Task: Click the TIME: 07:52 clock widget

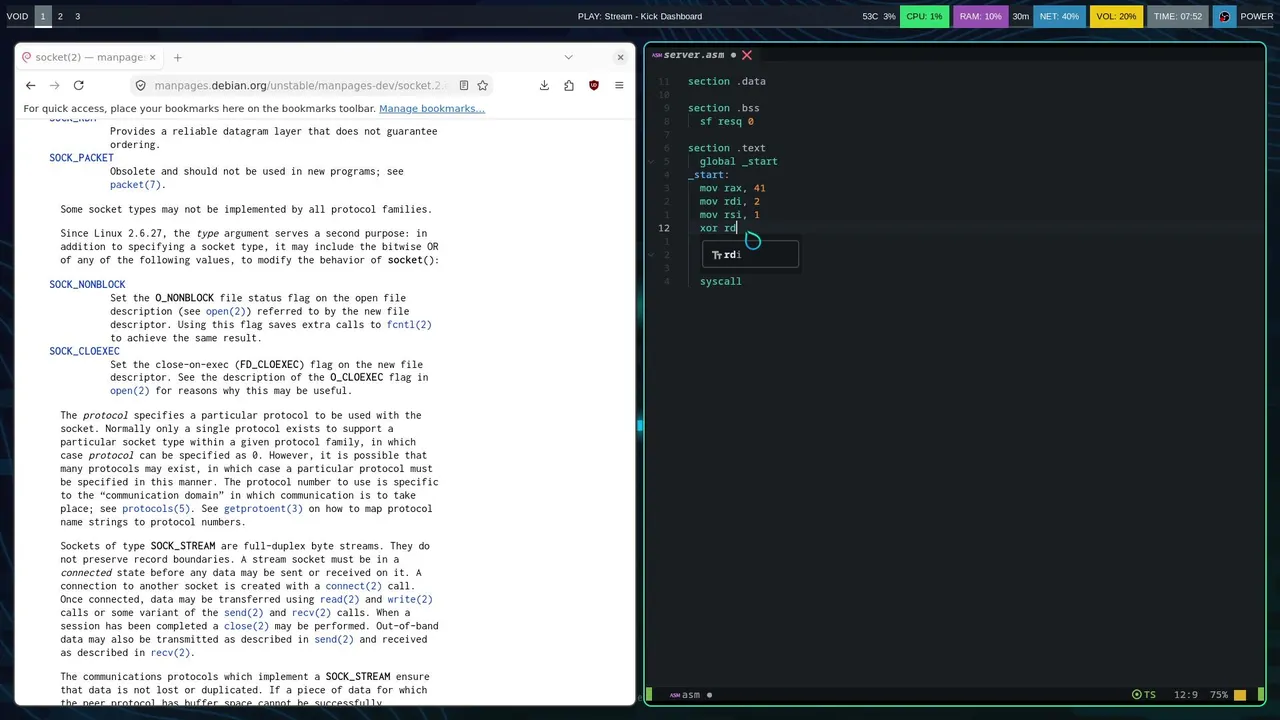Action: pos(1178,16)
